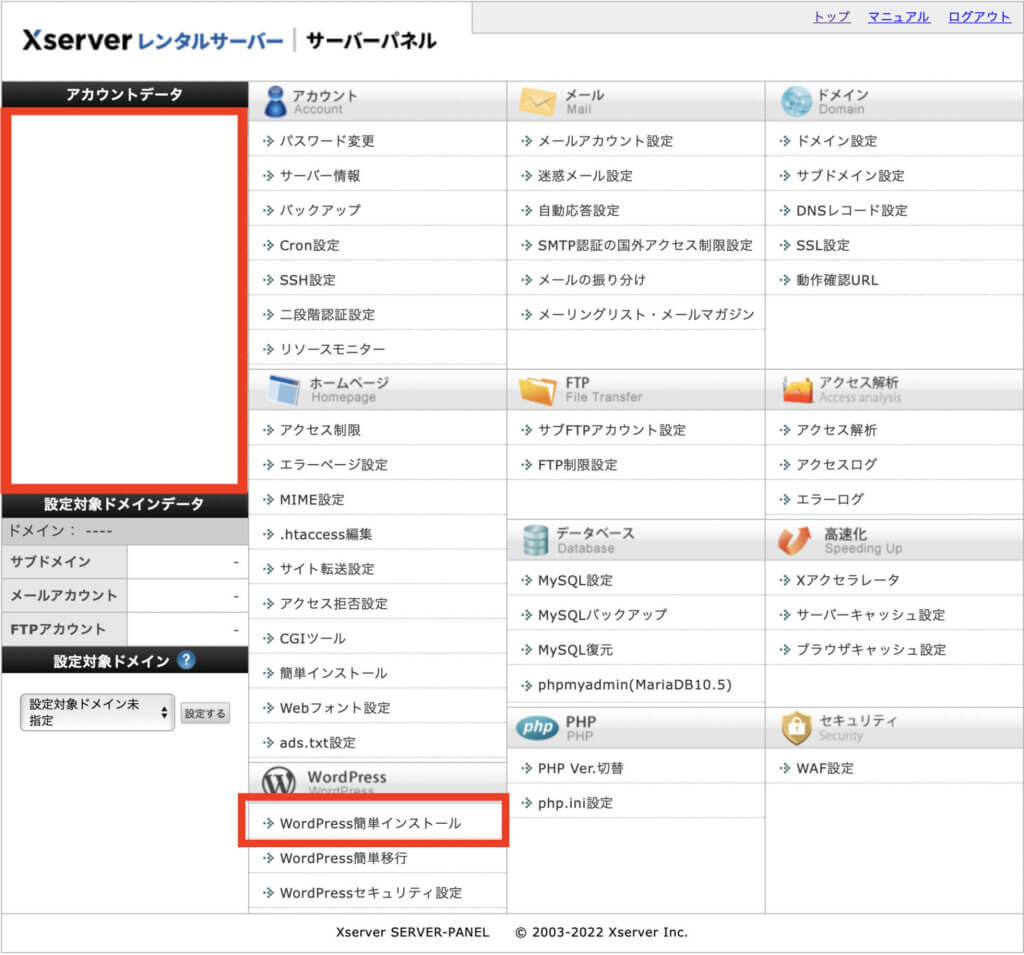Open メーリングリスト・メールマガジン

[x=646, y=315]
